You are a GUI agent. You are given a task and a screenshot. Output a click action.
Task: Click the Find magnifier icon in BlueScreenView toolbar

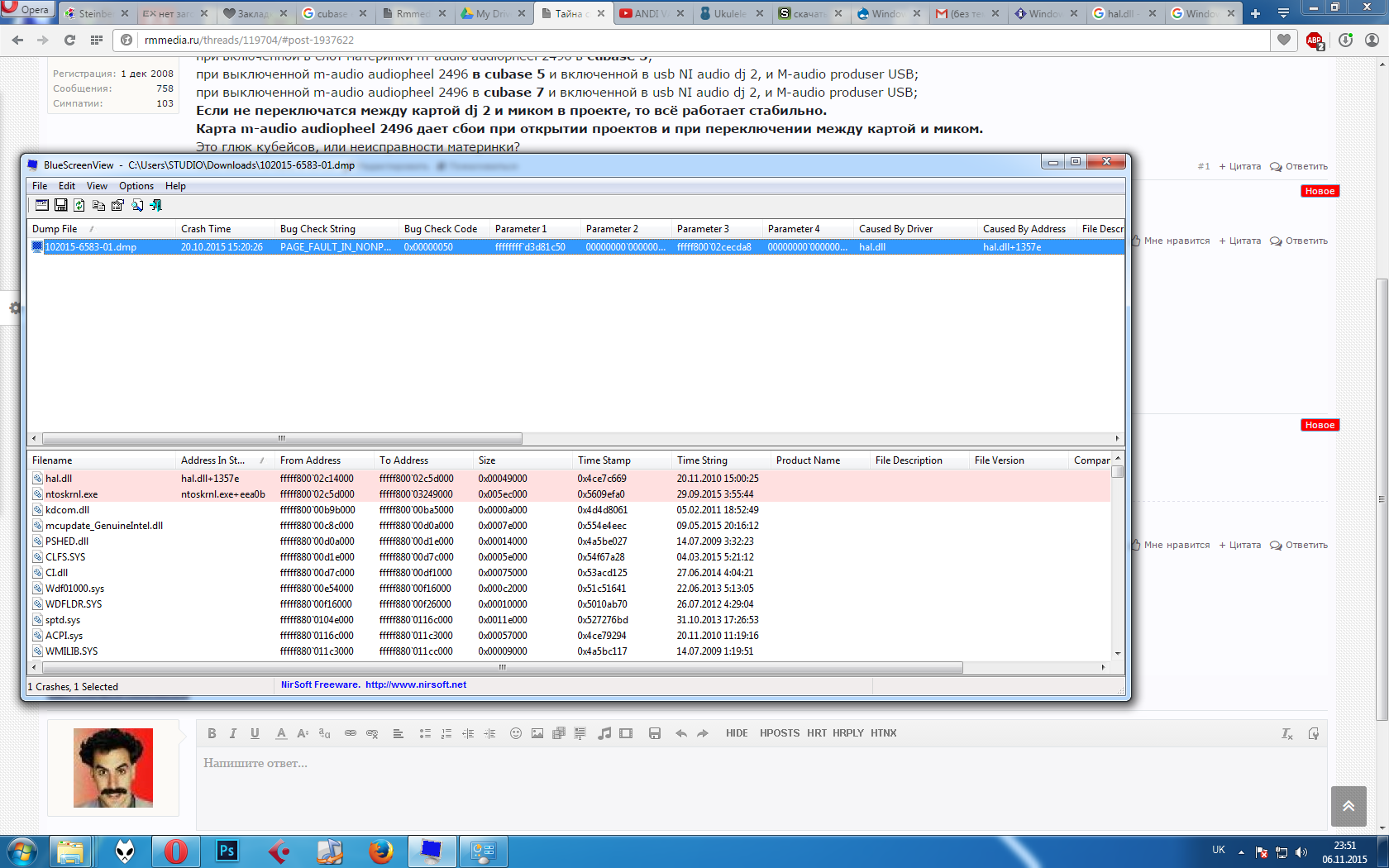click(x=137, y=205)
